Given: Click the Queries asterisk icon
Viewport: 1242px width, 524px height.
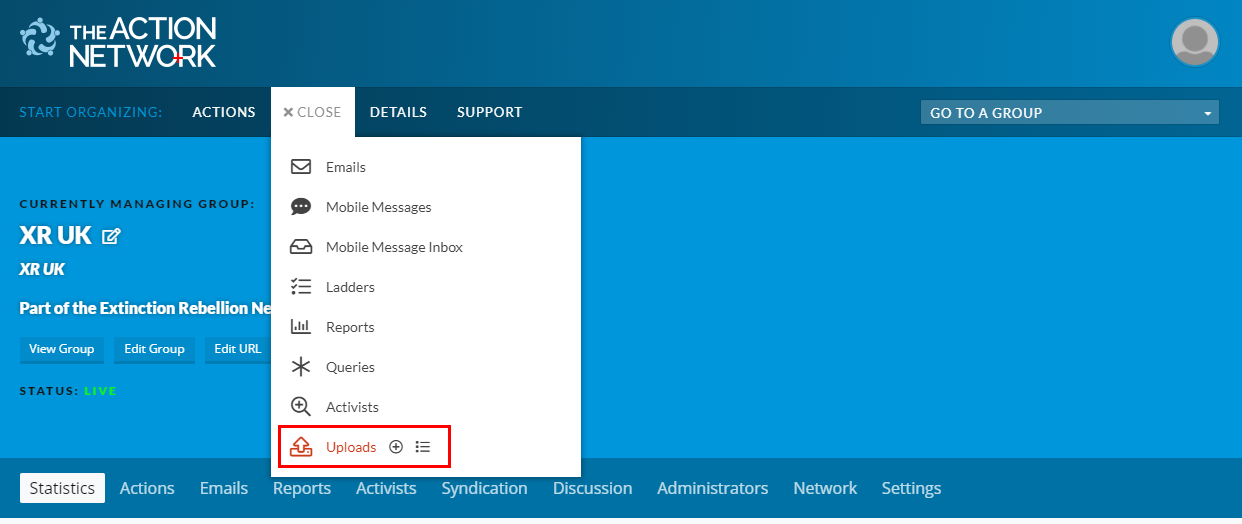Looking at the screenshot, I should click(301, 367).
